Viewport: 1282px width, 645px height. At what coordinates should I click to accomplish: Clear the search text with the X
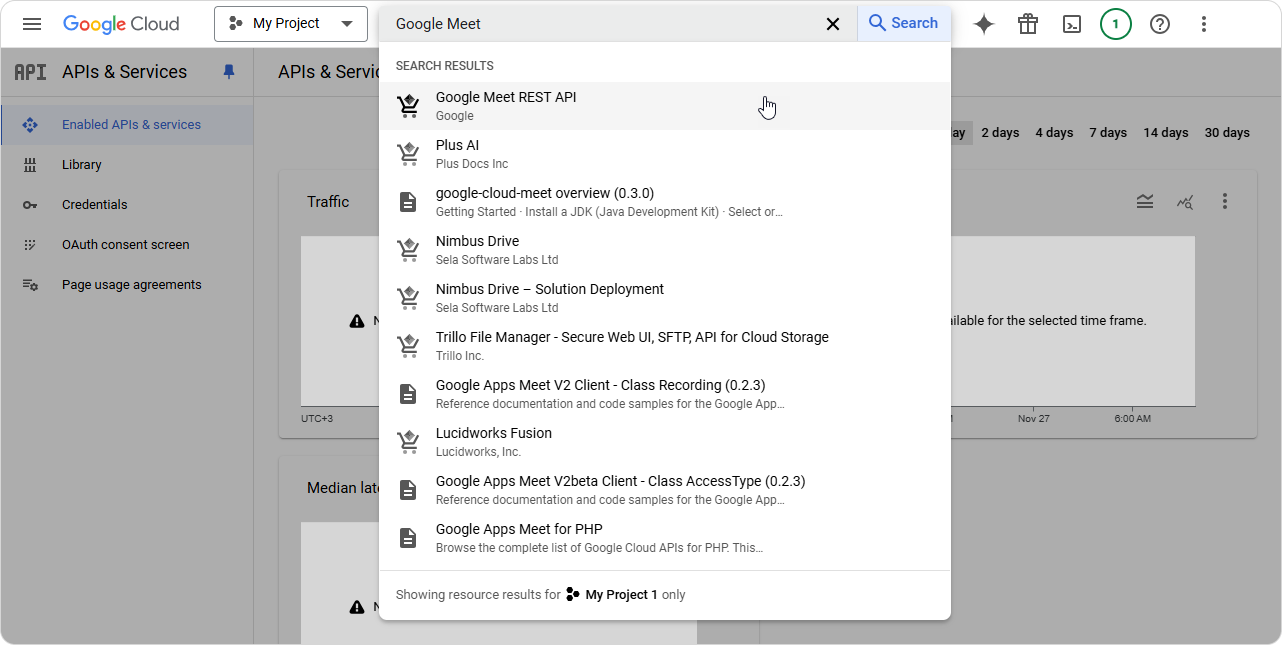click(833, 24)
